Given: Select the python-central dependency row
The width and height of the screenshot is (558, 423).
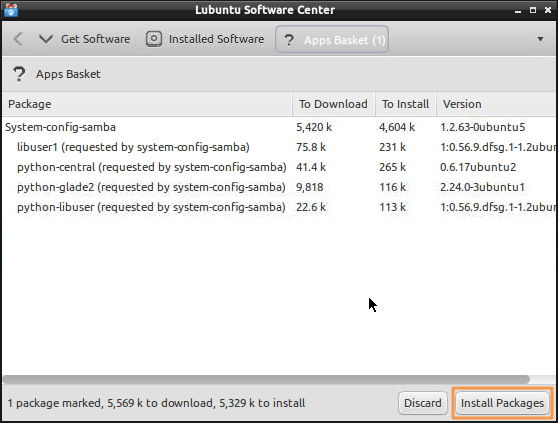Looking at the screenshot, I should coord(279,167).
